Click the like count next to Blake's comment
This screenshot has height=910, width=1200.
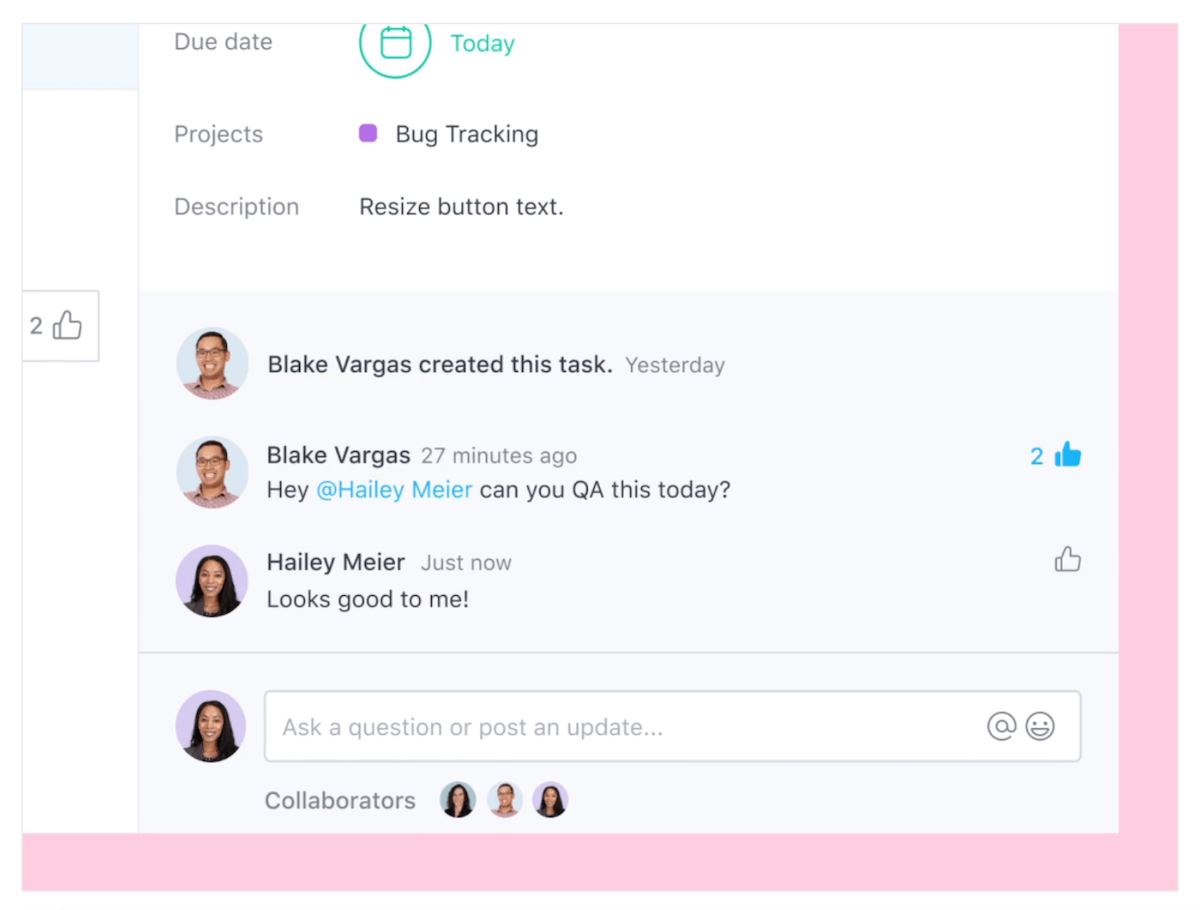pos(1037,455)
